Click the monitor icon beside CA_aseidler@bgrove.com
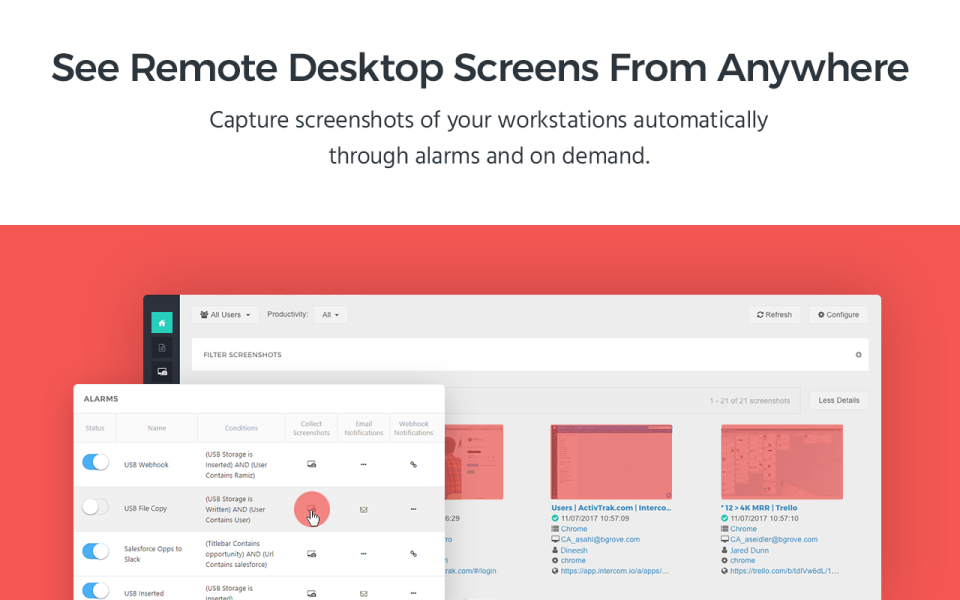960x600 pixels. click(x=724, y=539)
